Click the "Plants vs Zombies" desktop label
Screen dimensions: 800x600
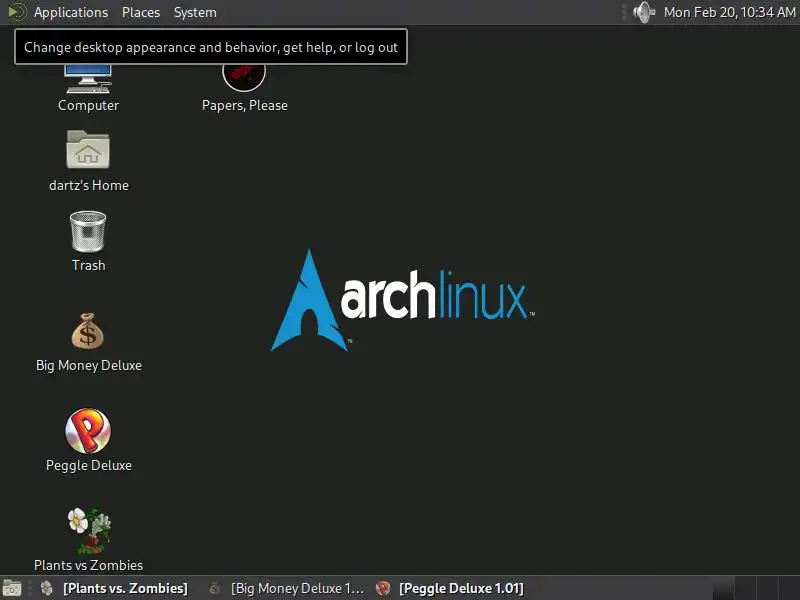click(x=89, y=565)
